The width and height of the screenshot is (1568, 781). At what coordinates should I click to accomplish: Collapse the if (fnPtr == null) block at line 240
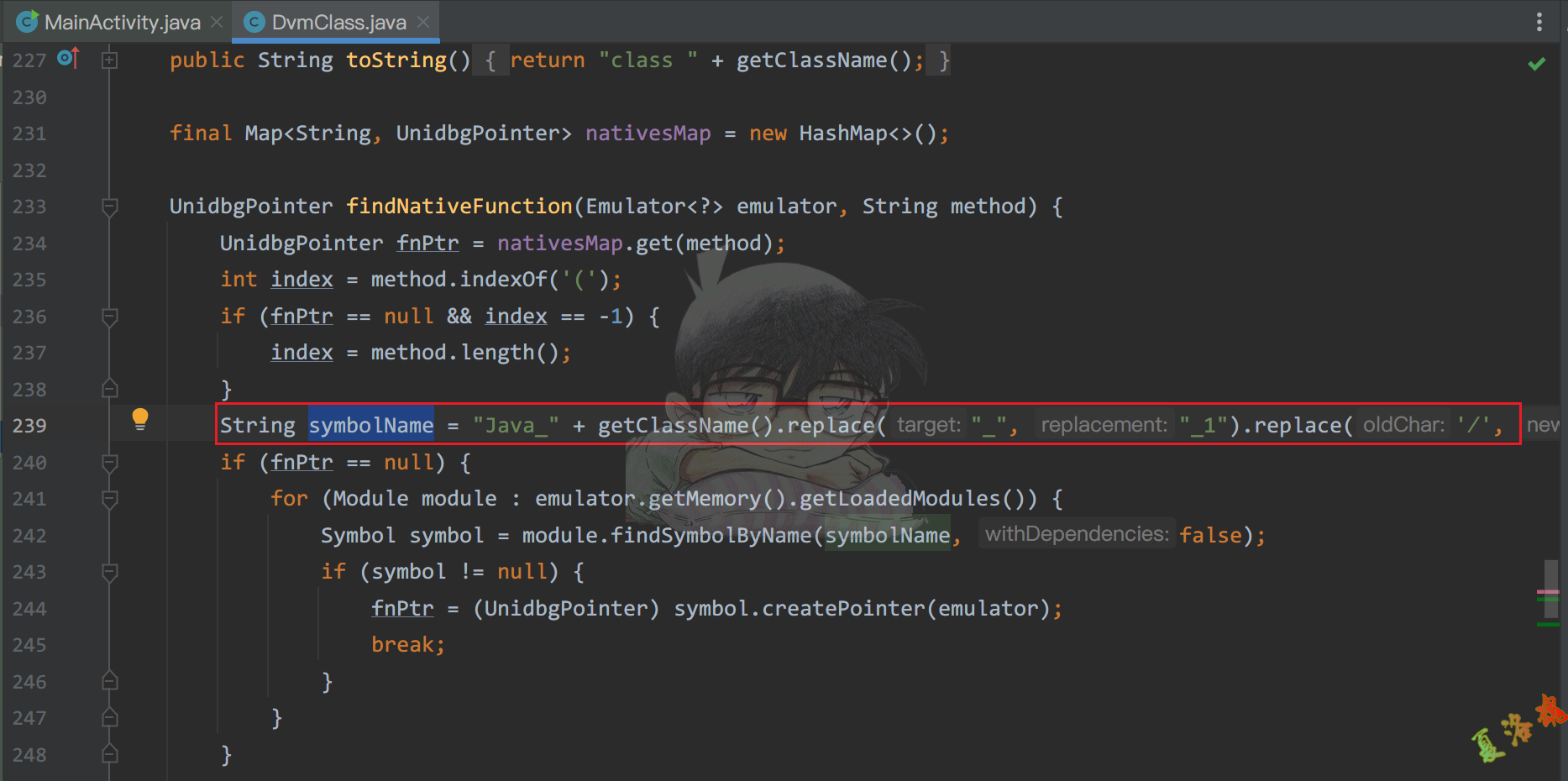tap(109, 463)
